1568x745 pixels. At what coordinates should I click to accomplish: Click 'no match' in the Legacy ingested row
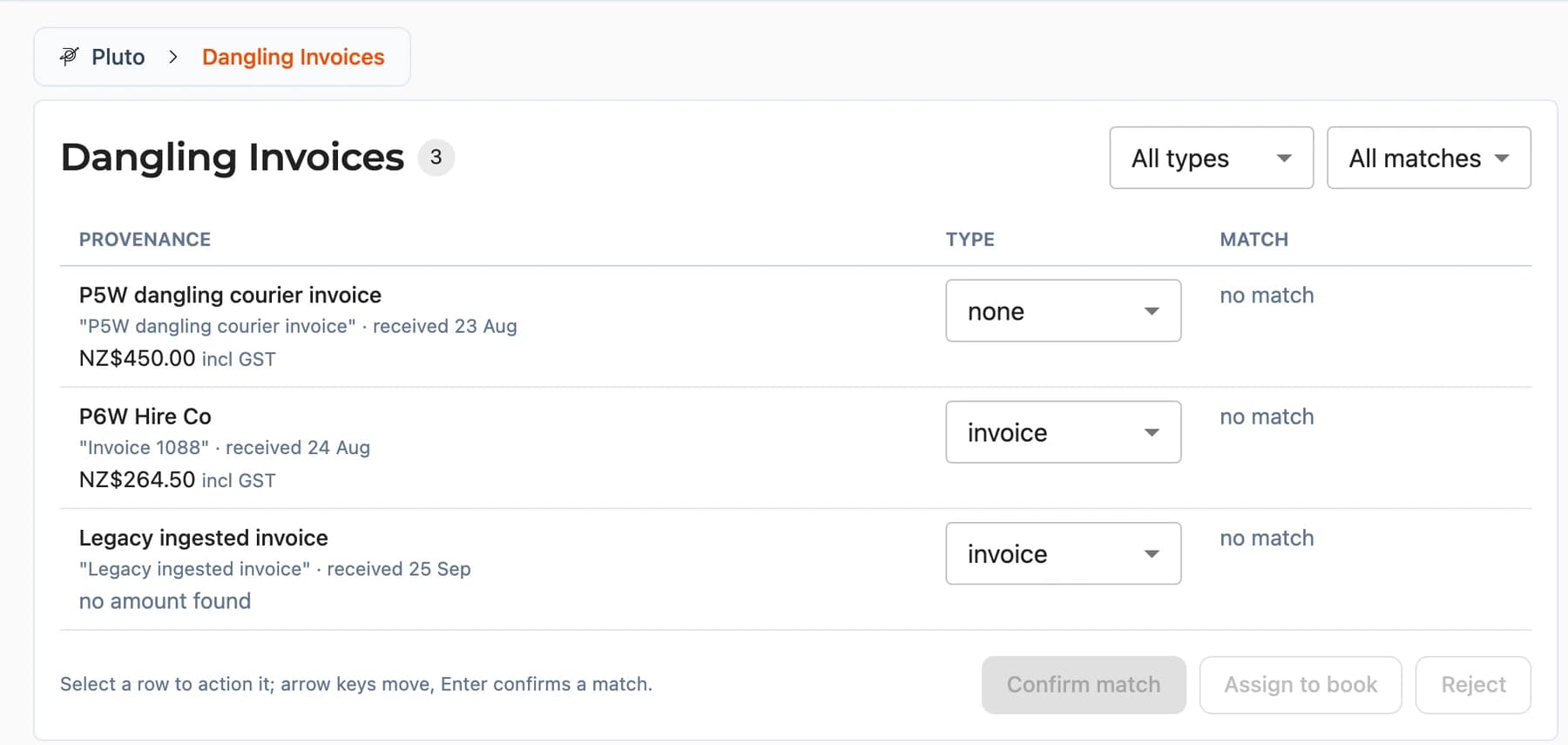point(1267,538)
